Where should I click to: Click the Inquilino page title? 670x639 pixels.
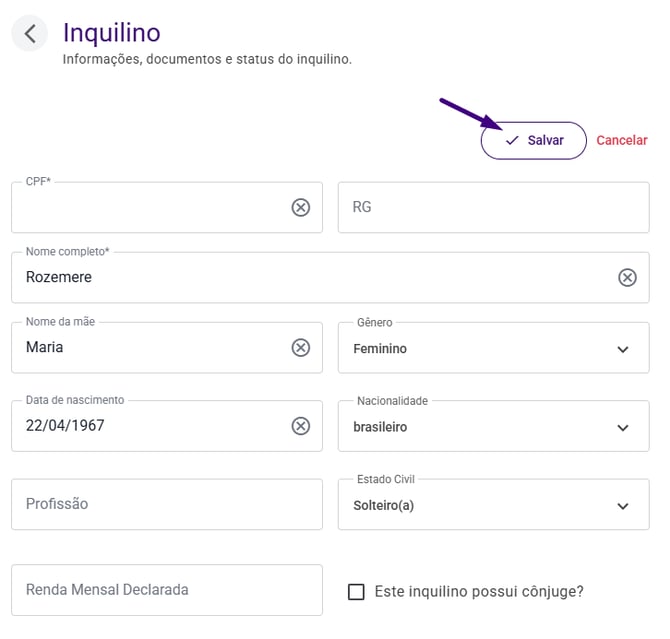point(111,33)
